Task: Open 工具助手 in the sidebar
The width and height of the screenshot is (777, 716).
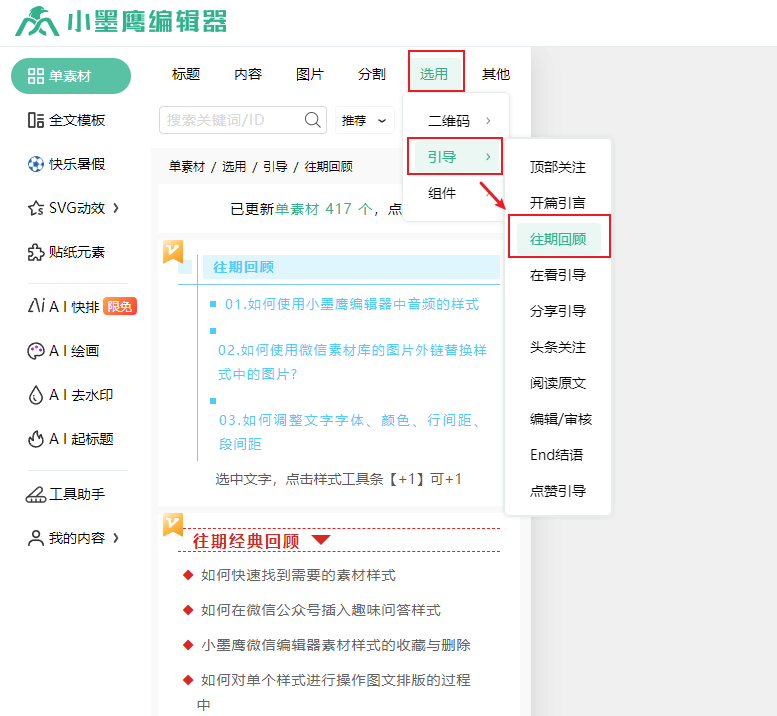Action: (65, 494)
